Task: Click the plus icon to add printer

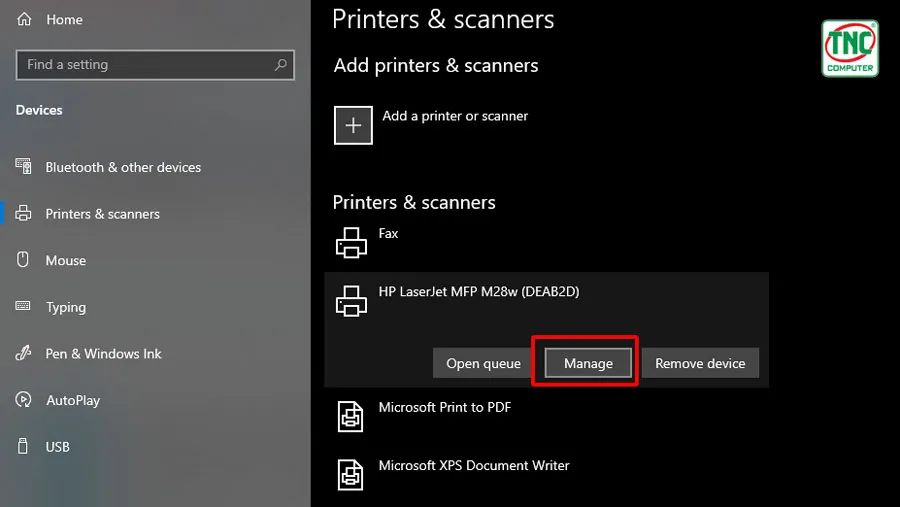Action: 353,125
